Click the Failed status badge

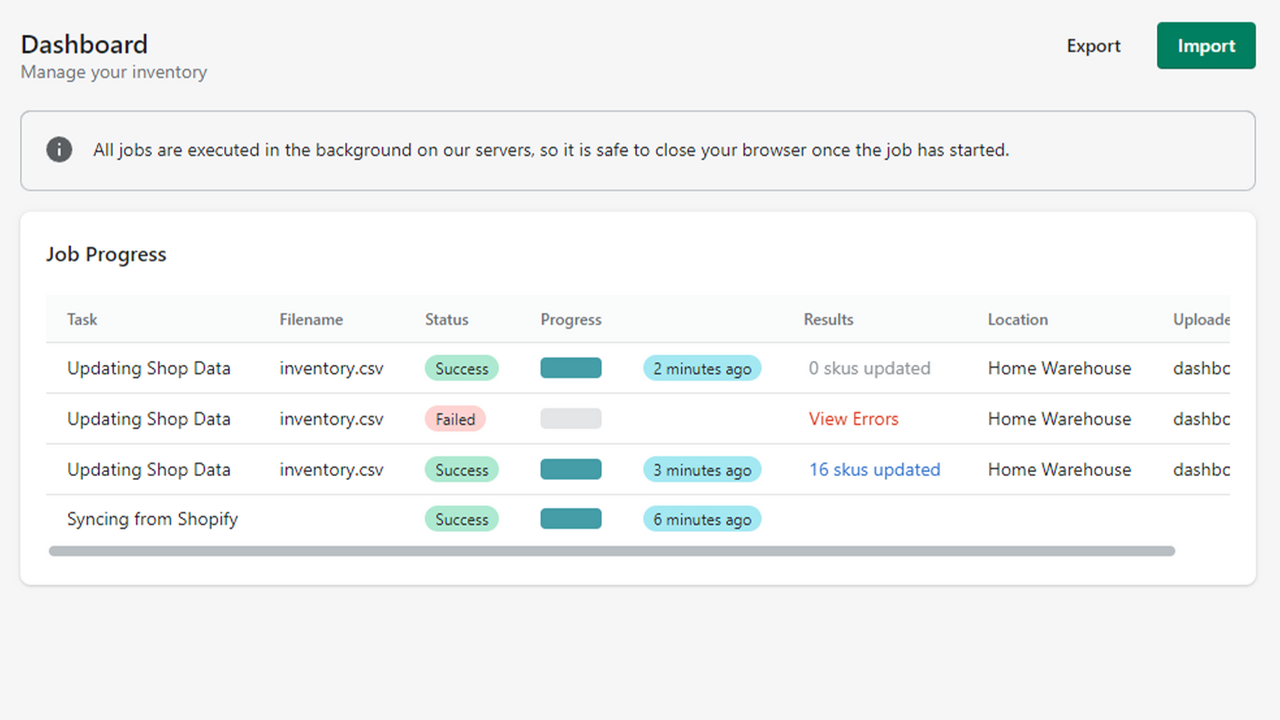pyautogui.click(x=455, y=419)
